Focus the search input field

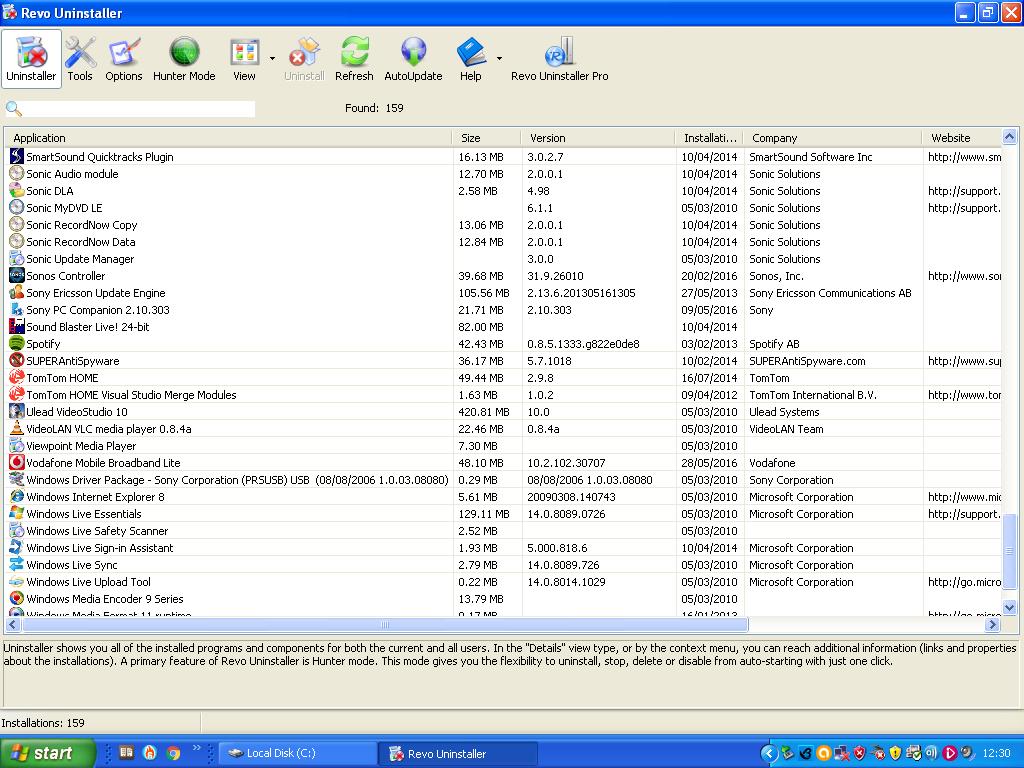point(139,108)
